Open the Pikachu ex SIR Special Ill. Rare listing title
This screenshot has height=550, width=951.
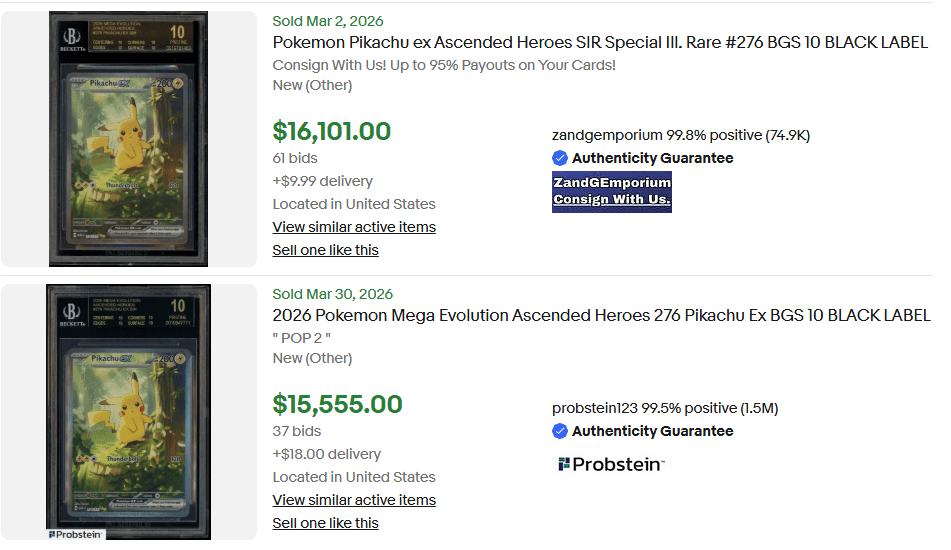click(600, 43)
